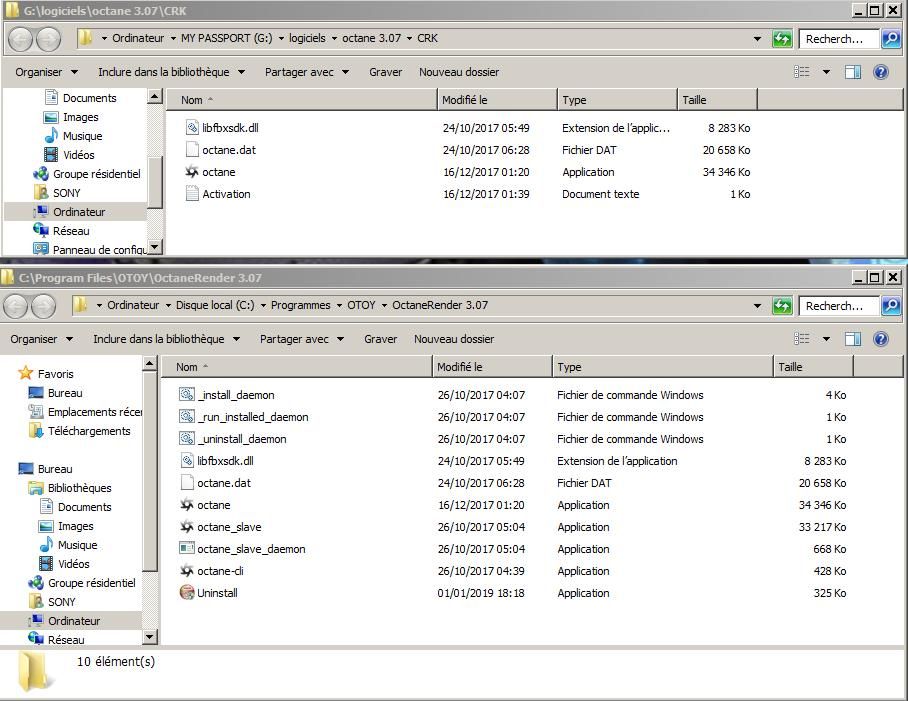908x701 pixels.
Task: Click search magnifier in OctaneRender window
Action: (x=891, y=306)
